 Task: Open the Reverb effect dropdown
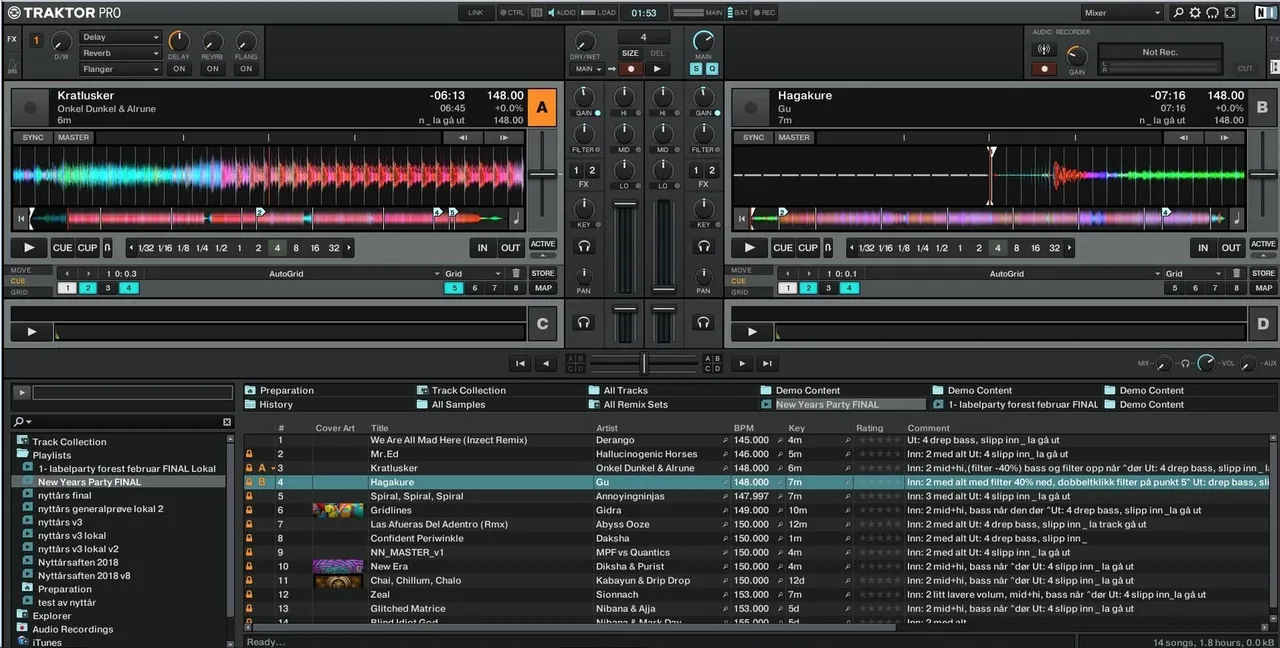pyautogui.click(x=121, y=53)
